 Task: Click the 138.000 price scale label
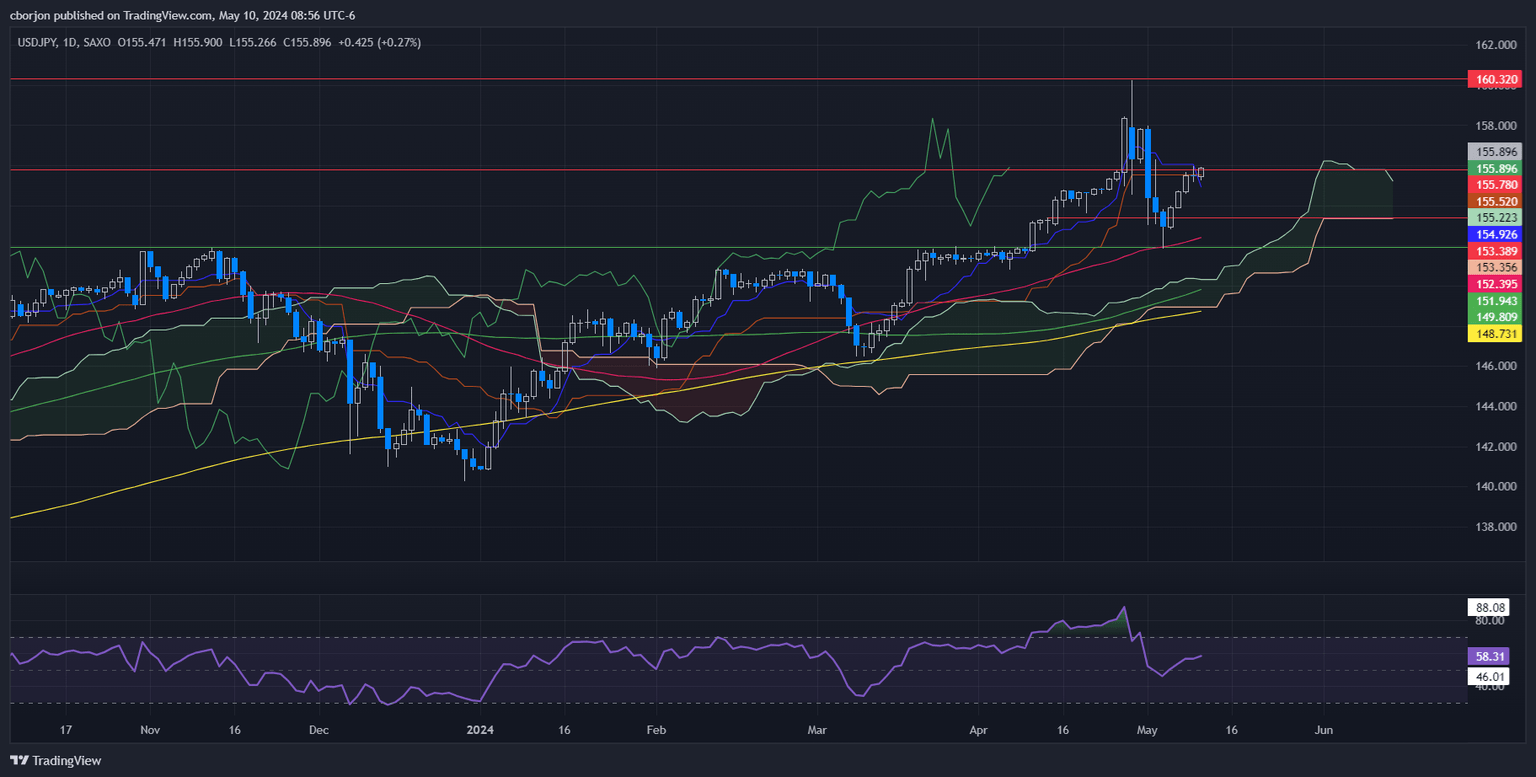(1497, 527)
